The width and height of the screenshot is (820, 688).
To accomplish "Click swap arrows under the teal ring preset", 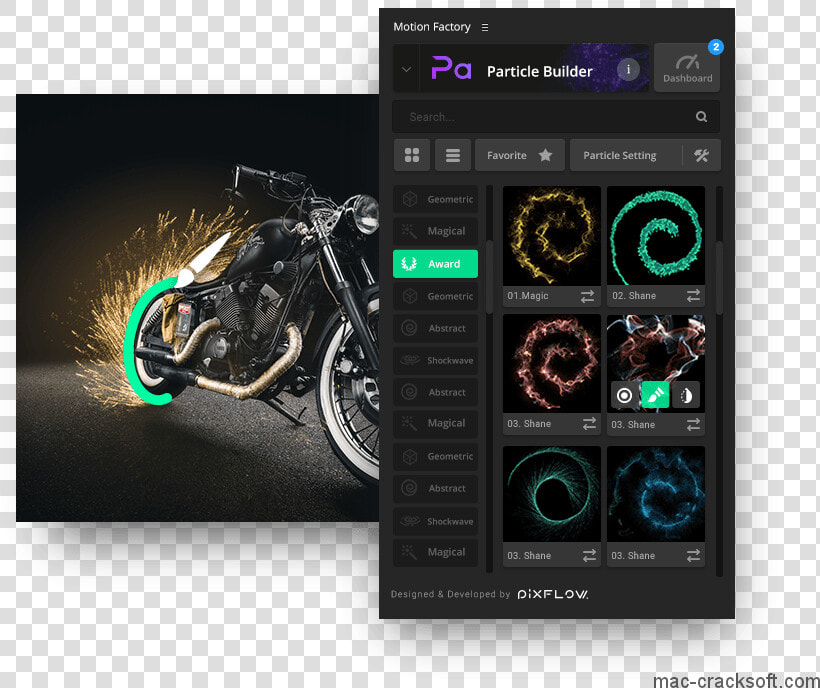I will point(589,555).
